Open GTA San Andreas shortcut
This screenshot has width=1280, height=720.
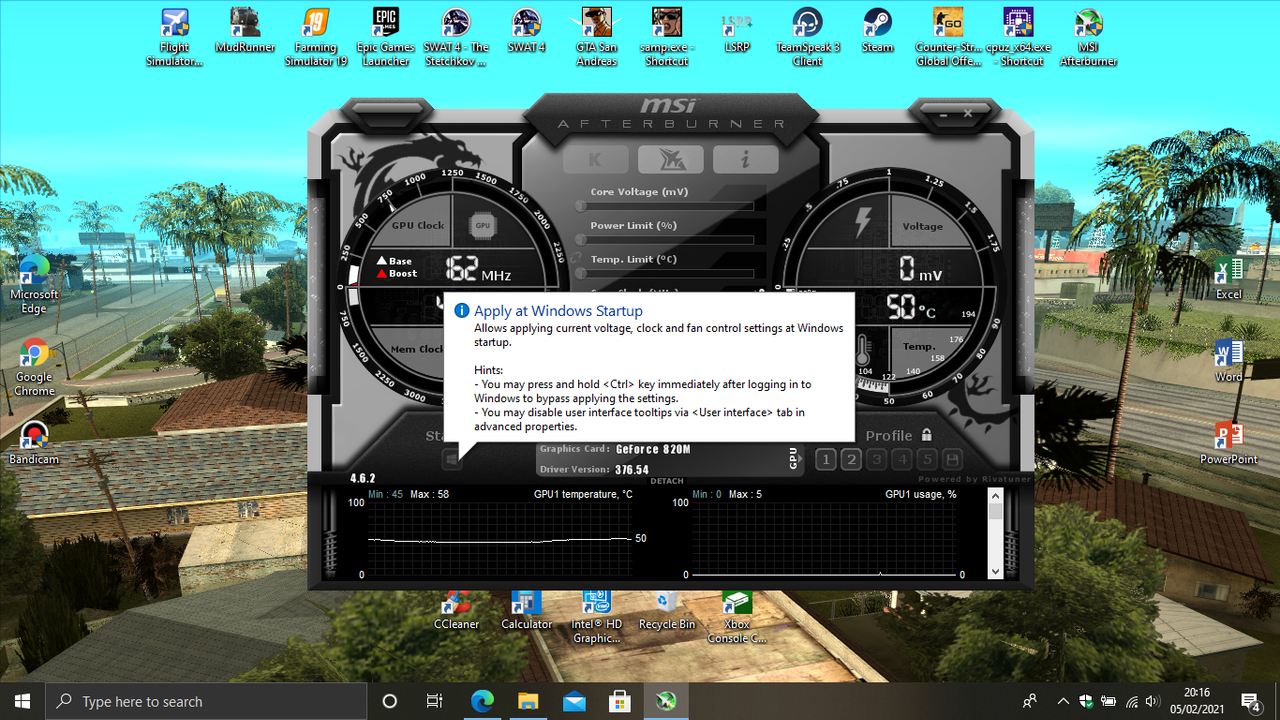[596, 38]
